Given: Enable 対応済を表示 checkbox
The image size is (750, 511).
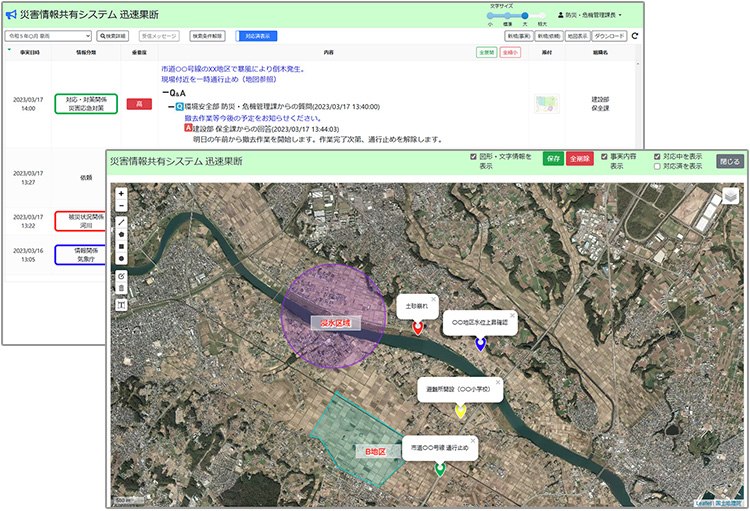Looking at the screenshot, I should coord(656,167).
